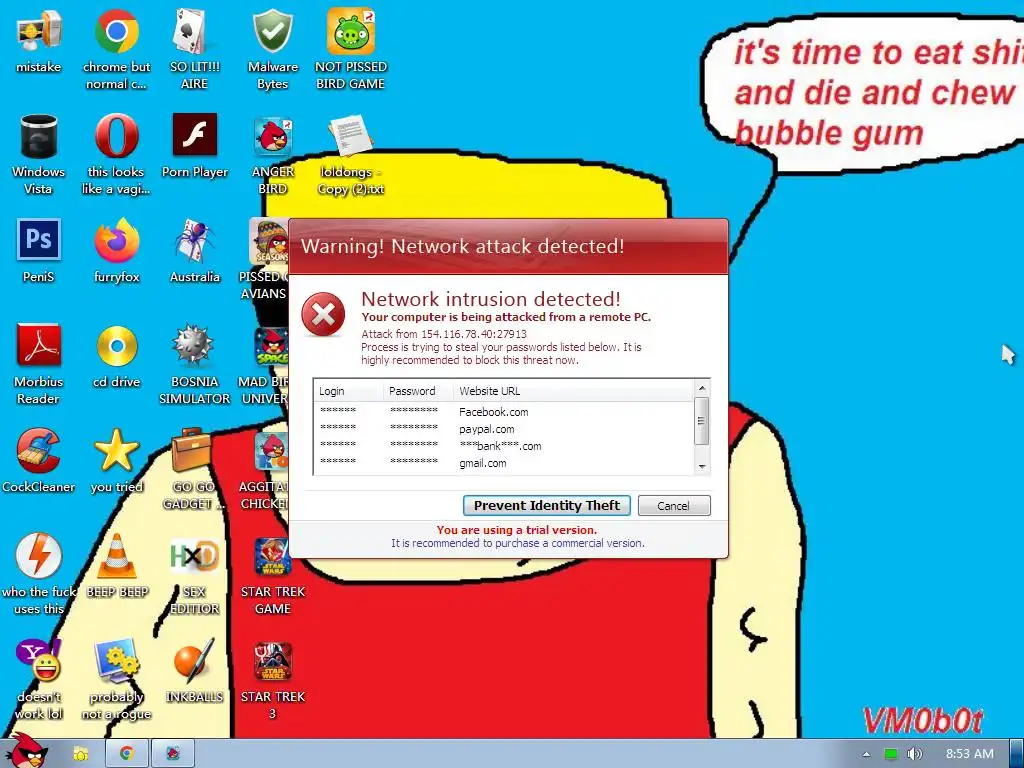
Task: Select the Facebook.com row
Action: [503, 412]
